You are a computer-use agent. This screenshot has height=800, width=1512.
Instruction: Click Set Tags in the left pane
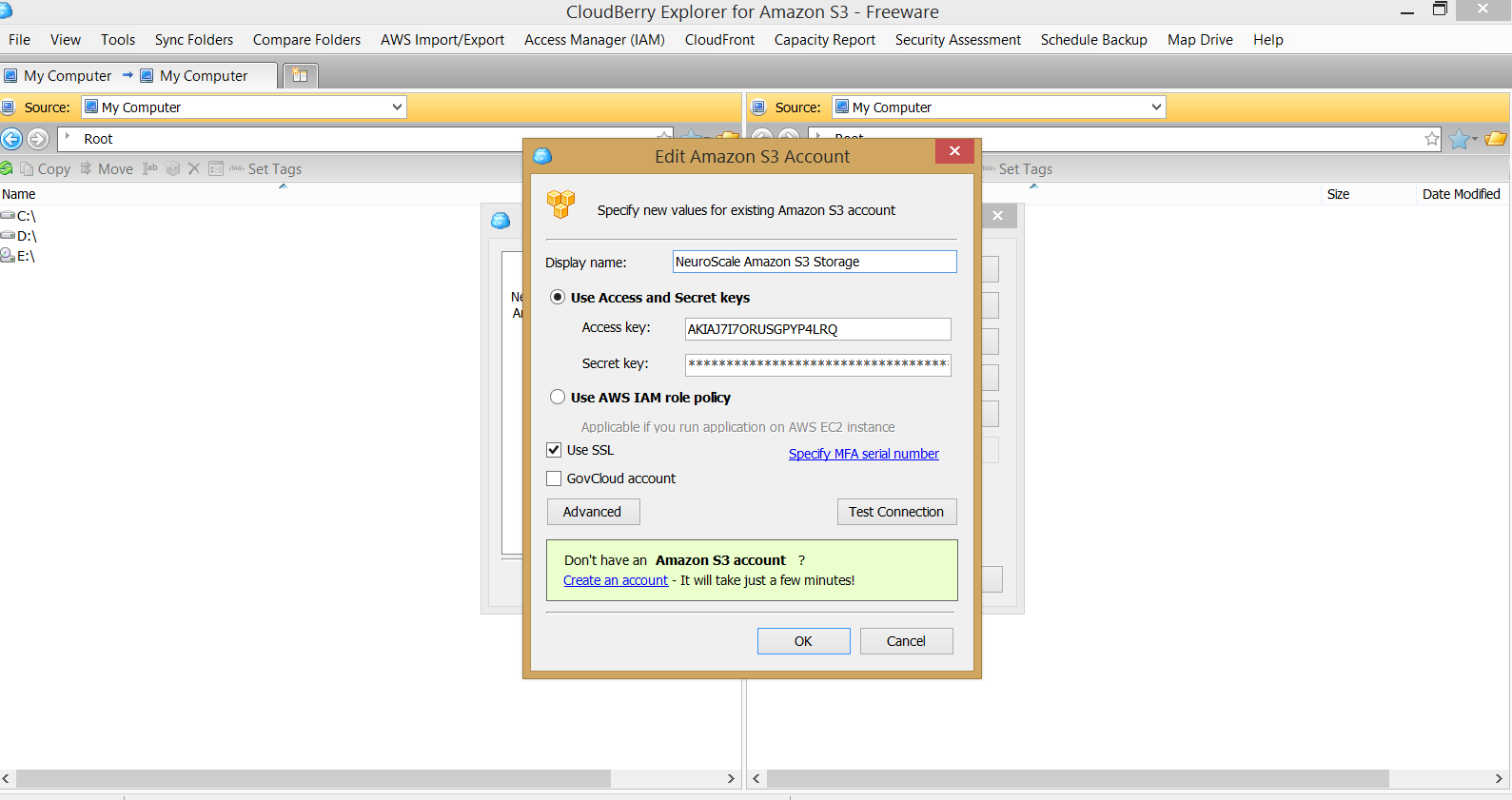pyautogui.click(x=265, y=168)
